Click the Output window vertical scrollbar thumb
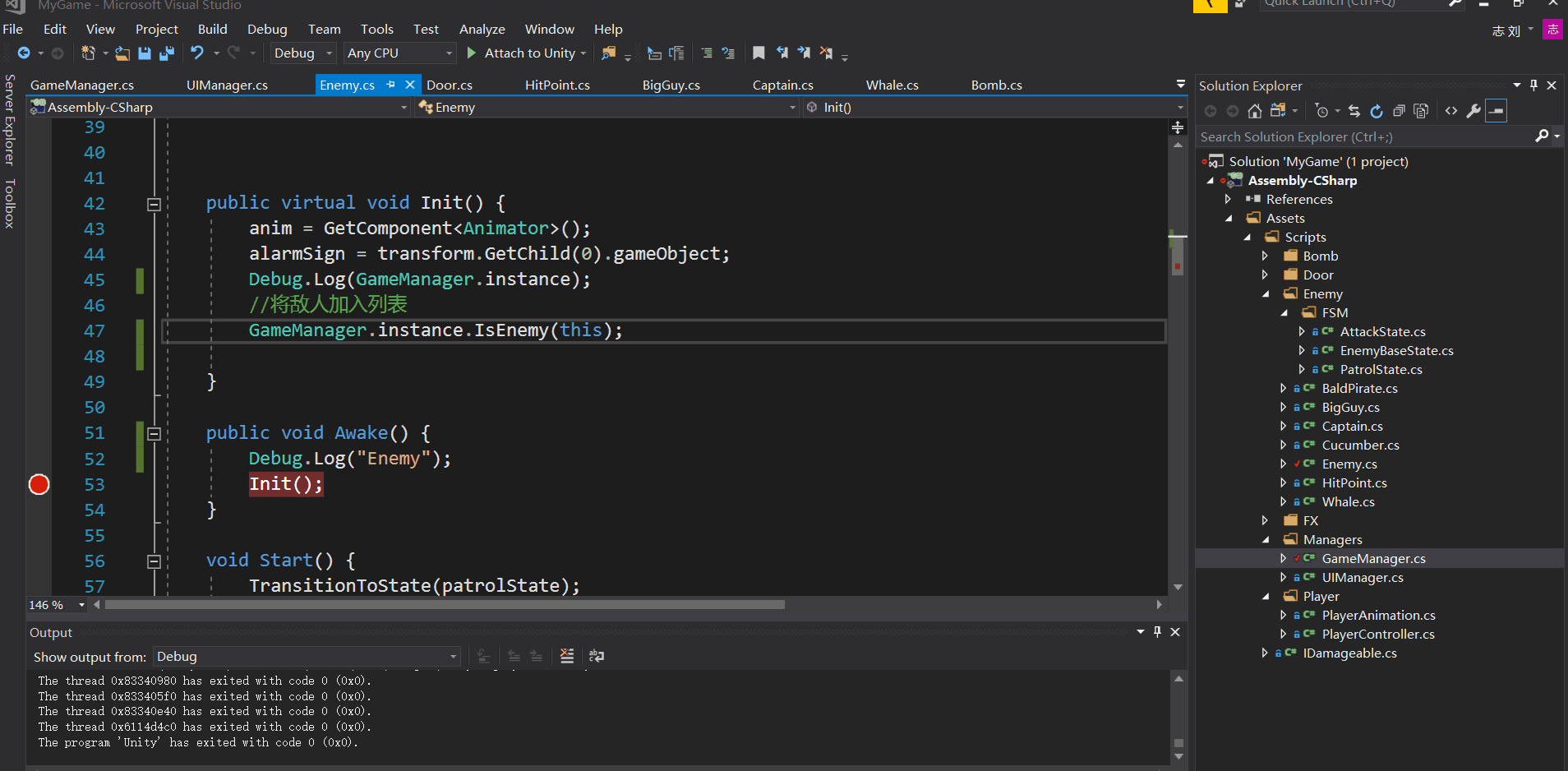The width and height of the screenshot is (1568, 771). tap(1178, 742)
